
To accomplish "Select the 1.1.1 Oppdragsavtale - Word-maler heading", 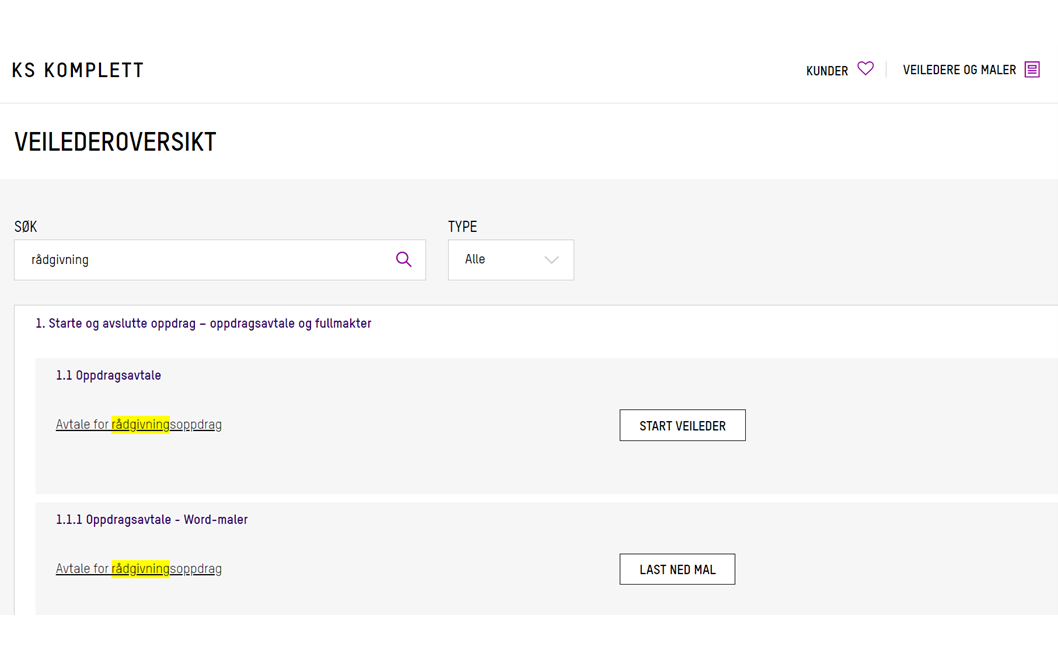I will click(x=151, y=520).
